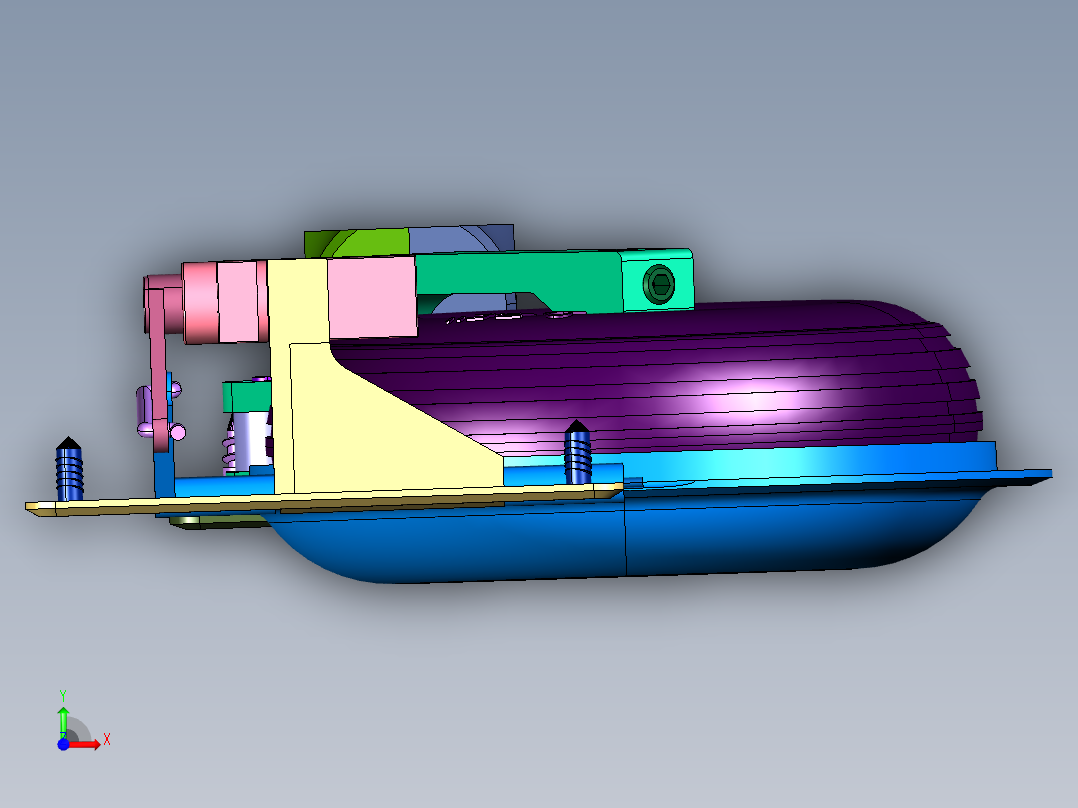This screenshot has width=1078, height=808.
Task: Click the green Y axis arrow of the triad
Action: click(63, 721)
